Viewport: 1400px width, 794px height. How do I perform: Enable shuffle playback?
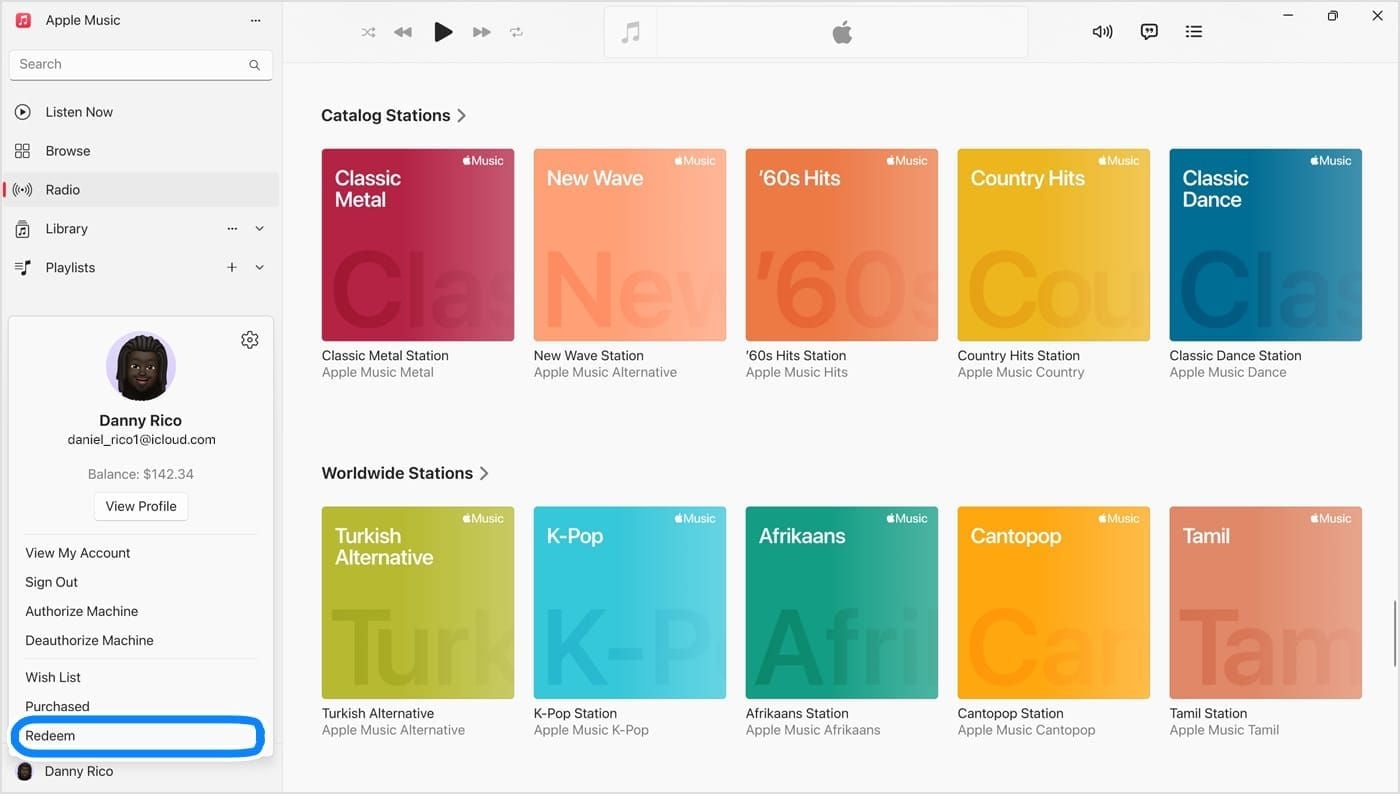click(367, 31)
